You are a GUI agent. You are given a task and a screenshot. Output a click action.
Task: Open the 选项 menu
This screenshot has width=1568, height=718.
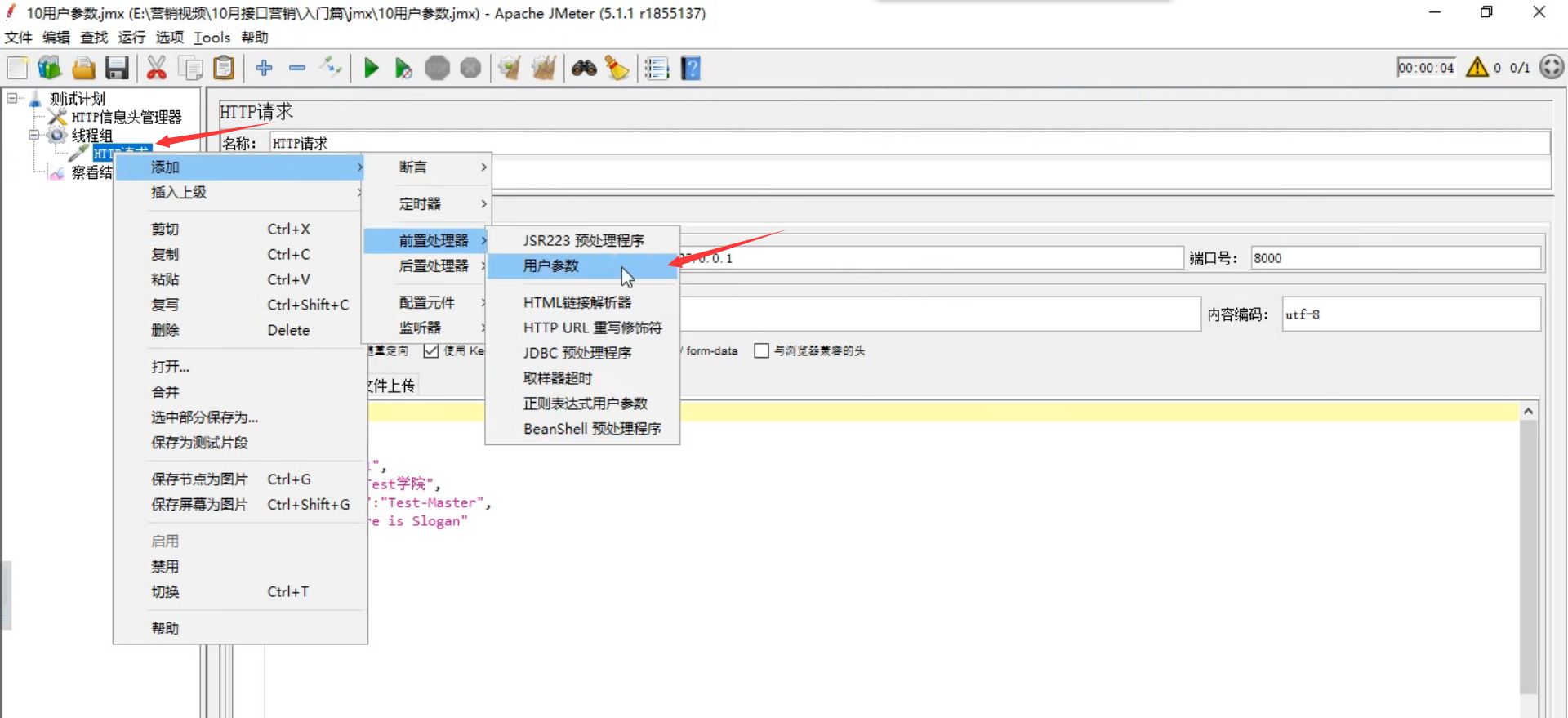[x=170, y=38]
